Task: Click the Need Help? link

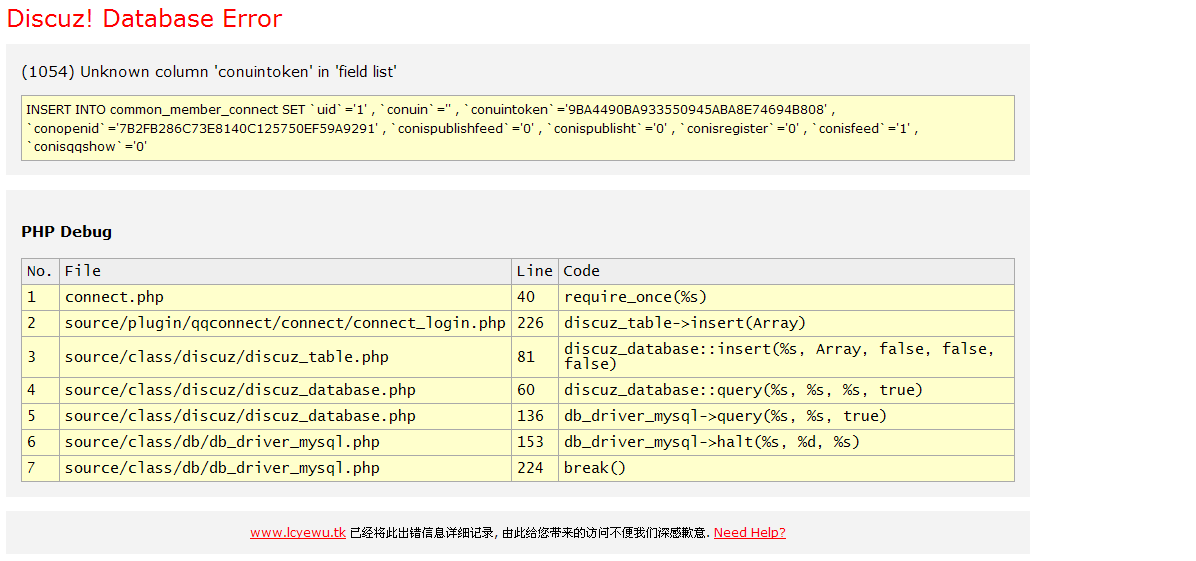Action: (x=749, y=533)
